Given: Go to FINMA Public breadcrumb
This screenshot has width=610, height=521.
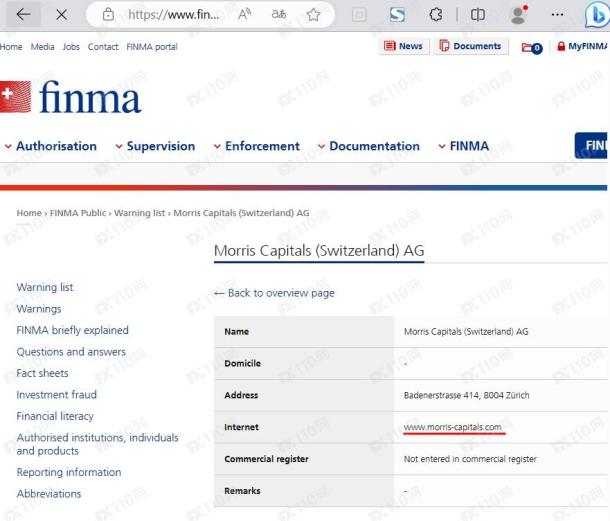Looking at the screenshot, I should click(x=78, y=213).
